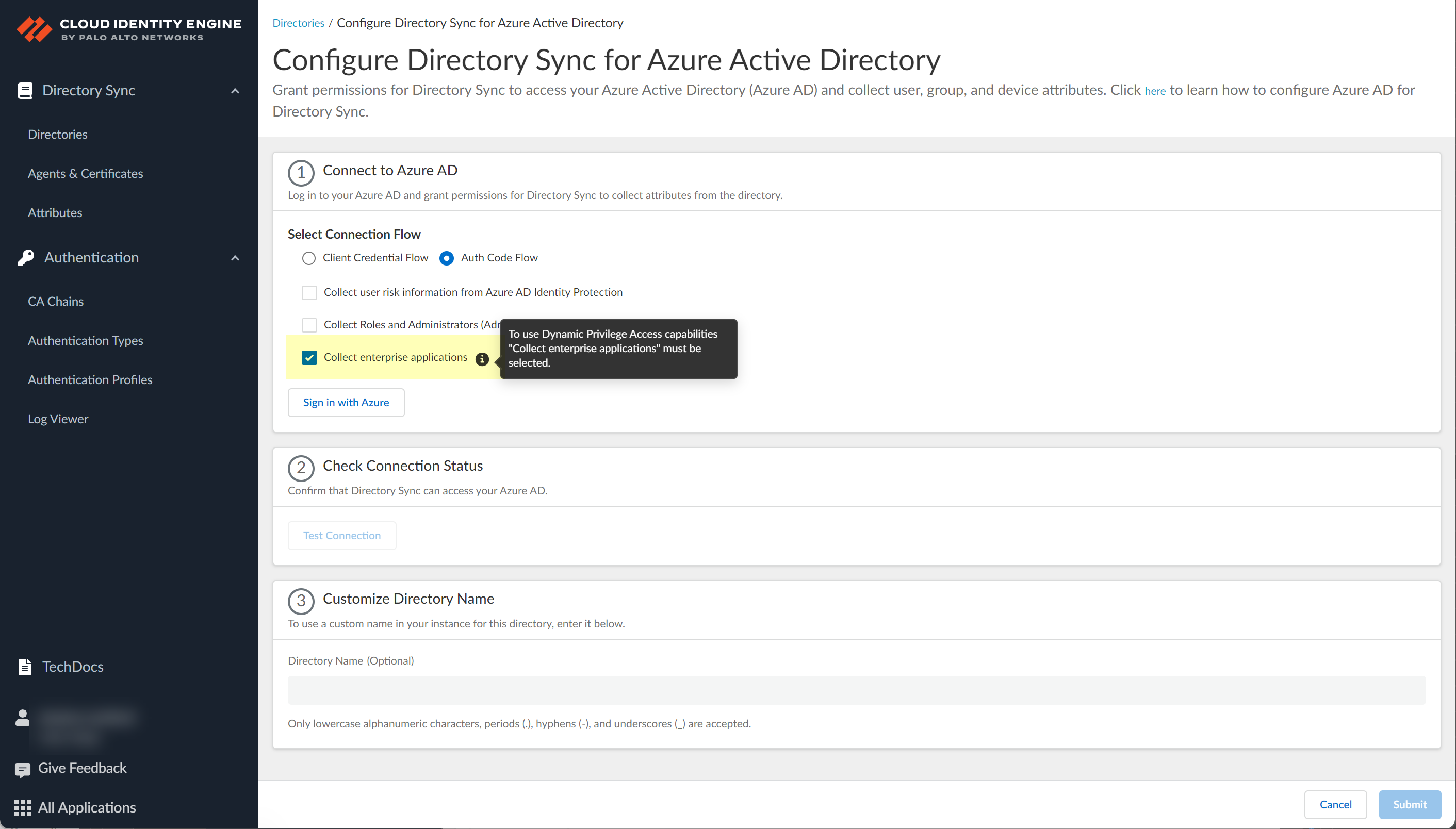
Task: Check Collect Roles and Administrators option
Action: click(x=309, y=325)
